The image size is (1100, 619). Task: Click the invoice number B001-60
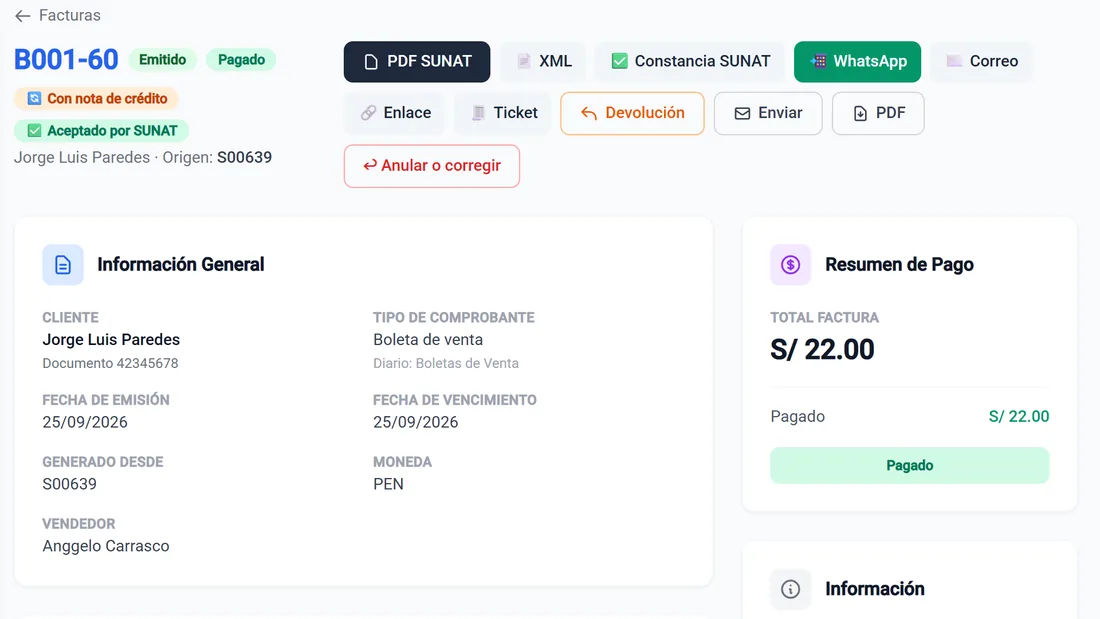(66, 60)
